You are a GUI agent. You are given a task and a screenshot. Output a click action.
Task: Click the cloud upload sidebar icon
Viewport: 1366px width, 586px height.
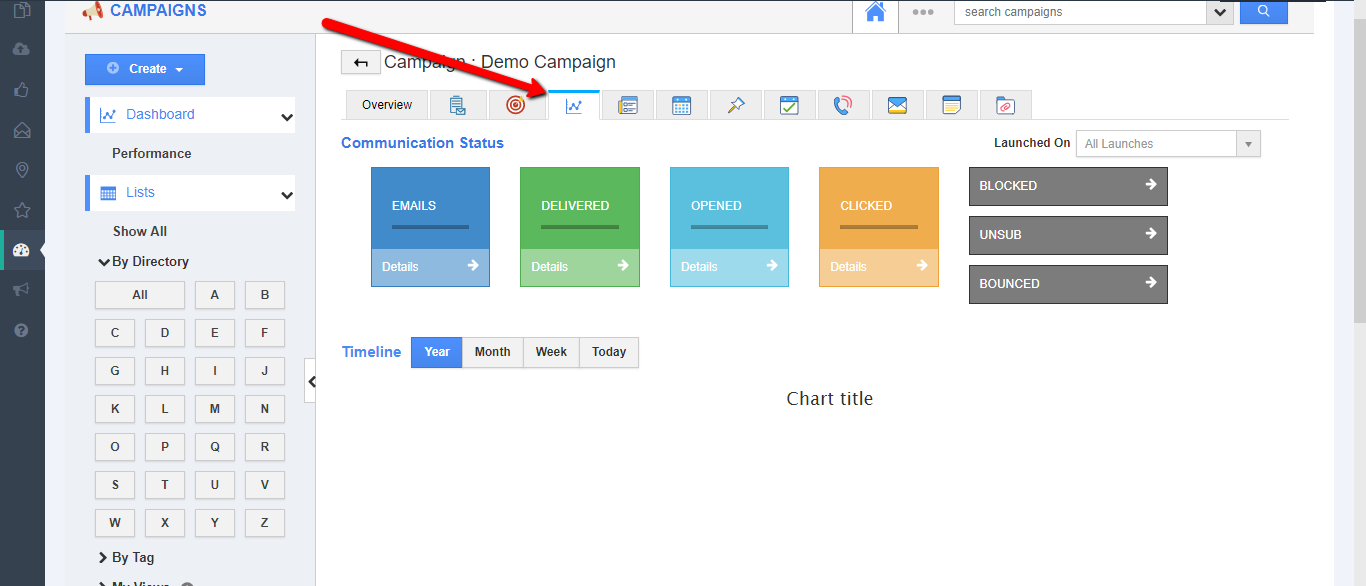tap(22, 49)
